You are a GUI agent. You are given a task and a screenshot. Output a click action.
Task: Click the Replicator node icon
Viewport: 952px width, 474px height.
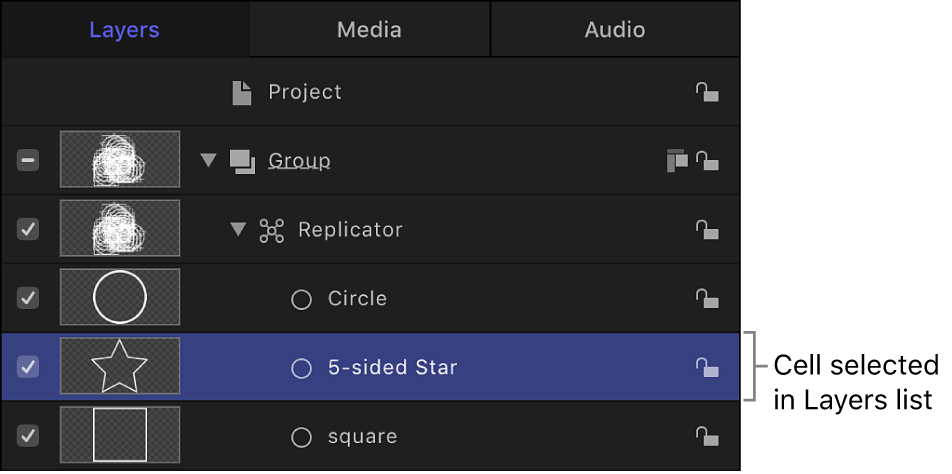coord(272,231)
